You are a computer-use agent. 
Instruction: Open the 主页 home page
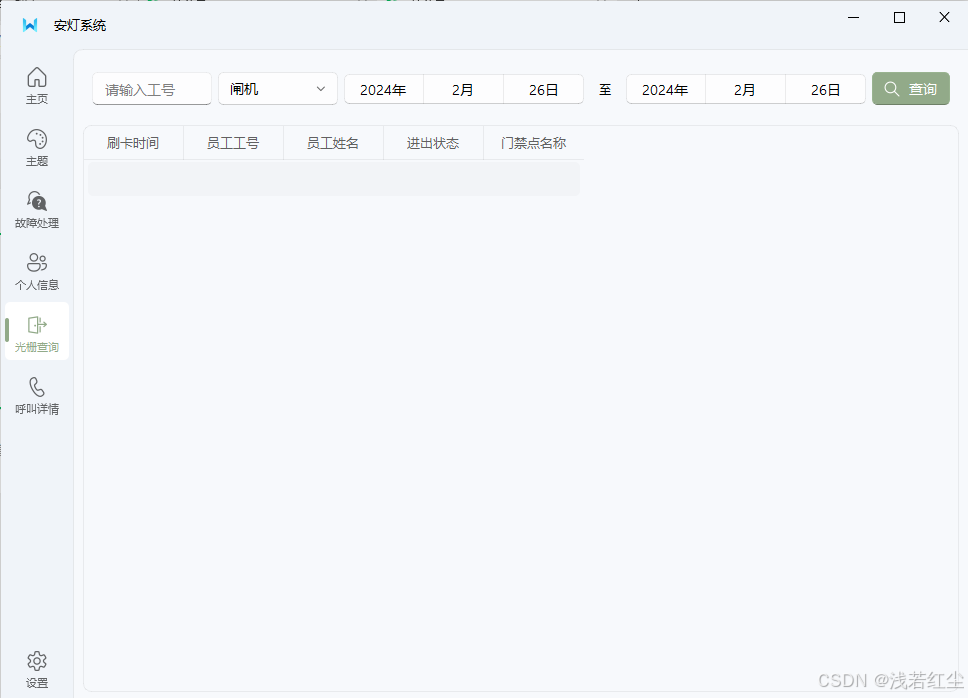[37, 85]
